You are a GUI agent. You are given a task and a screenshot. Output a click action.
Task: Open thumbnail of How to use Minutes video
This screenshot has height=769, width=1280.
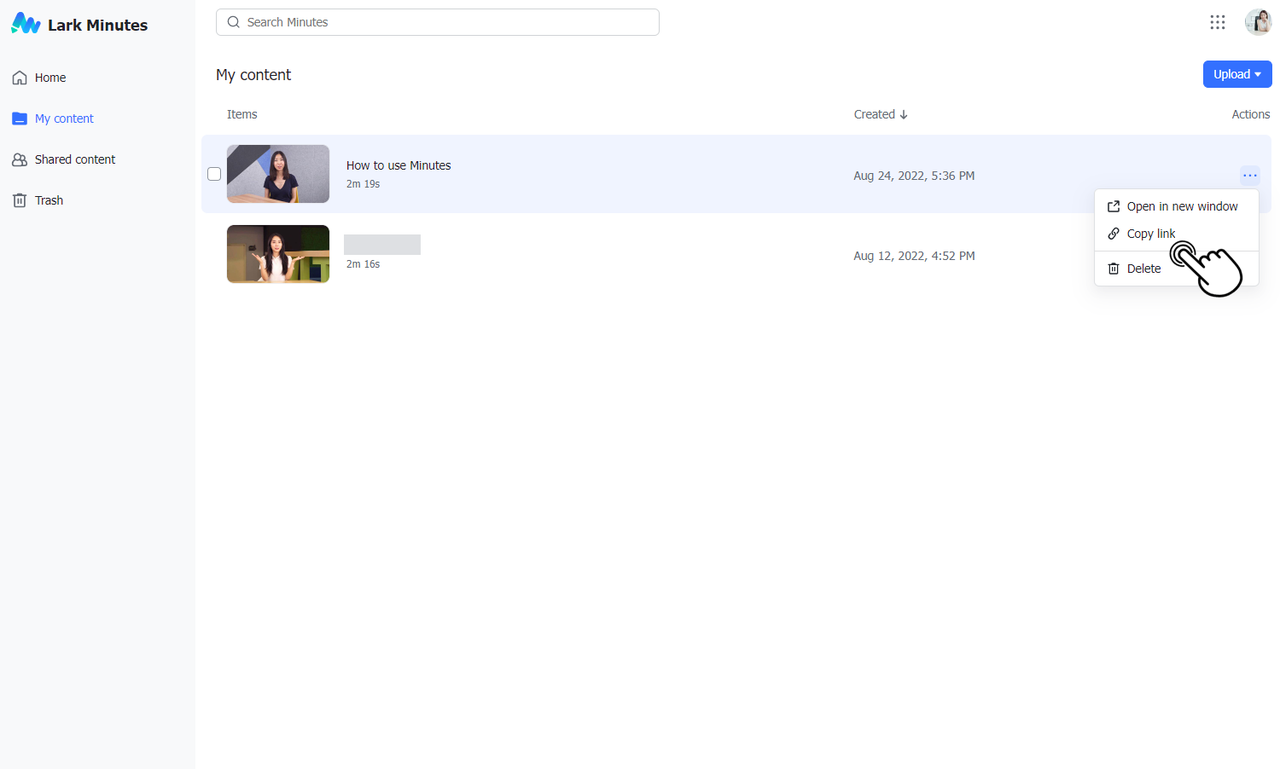[x=278, y=174]
